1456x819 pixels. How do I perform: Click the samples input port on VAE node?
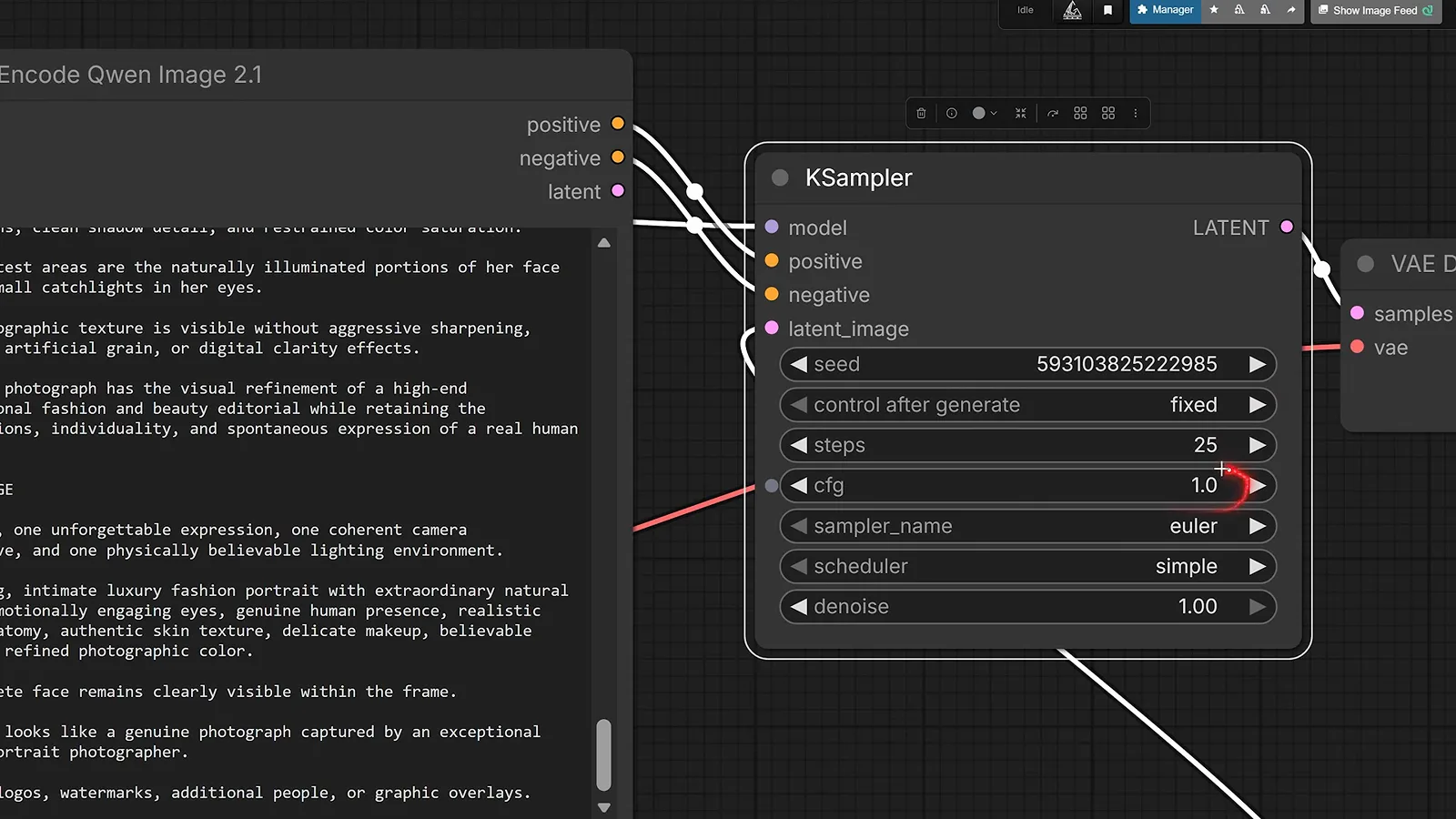pyautogui.click(x=1357, y=313)
